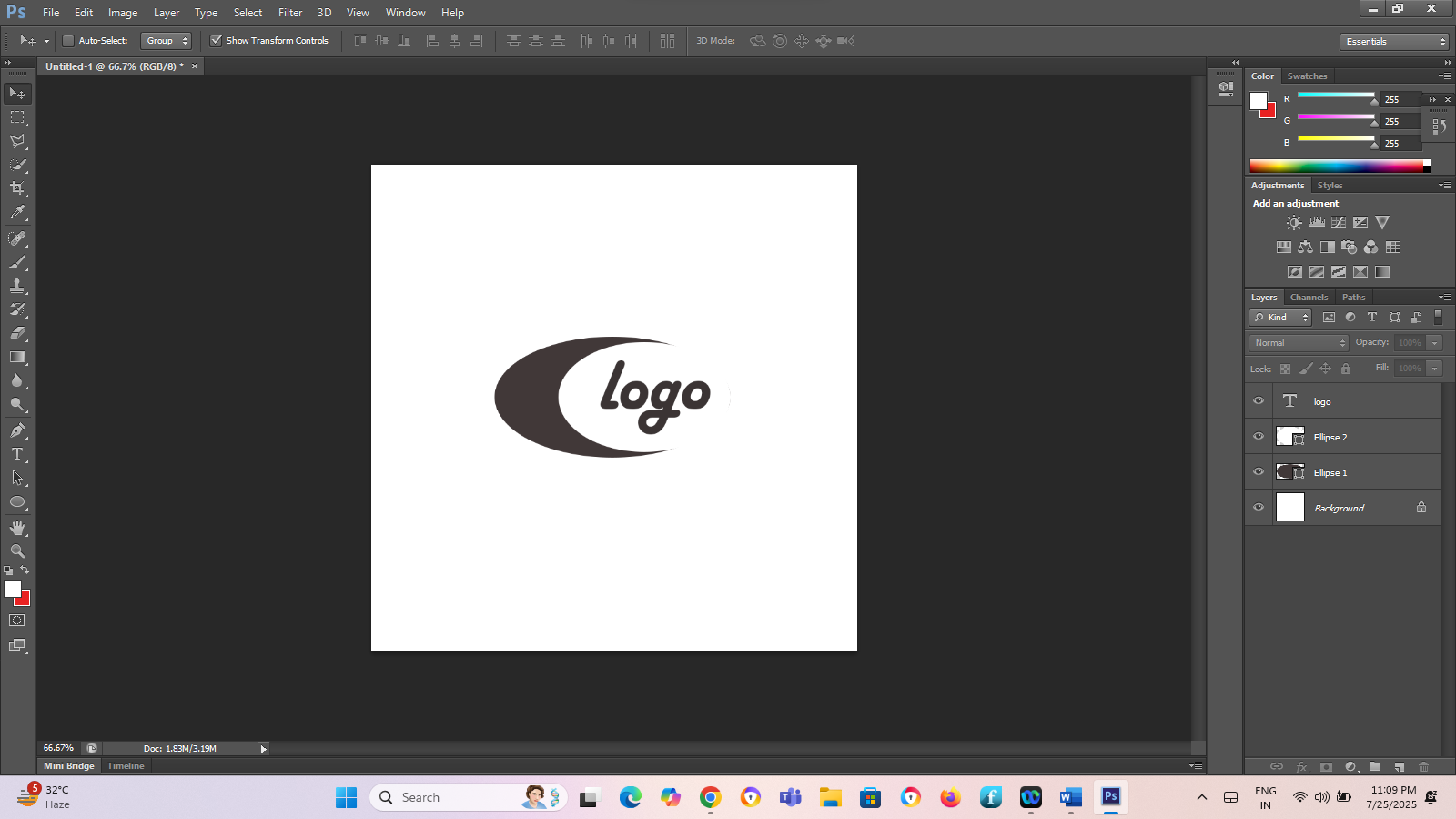Open the Color panel menu
The width and height of the screenshot is (1456, 819).
(1445, 76)
